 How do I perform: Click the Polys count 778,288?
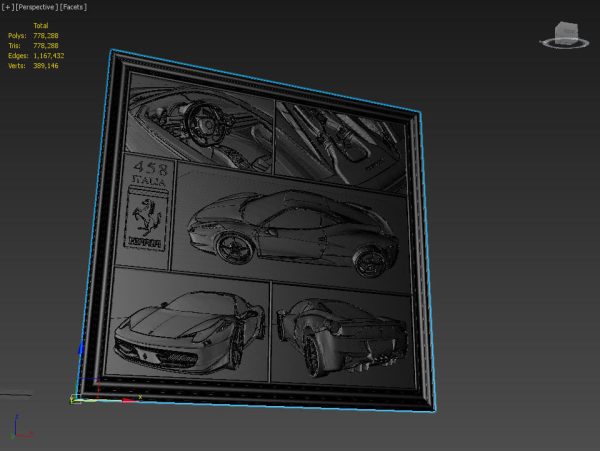pyautogui.click(x=46, y=36)
